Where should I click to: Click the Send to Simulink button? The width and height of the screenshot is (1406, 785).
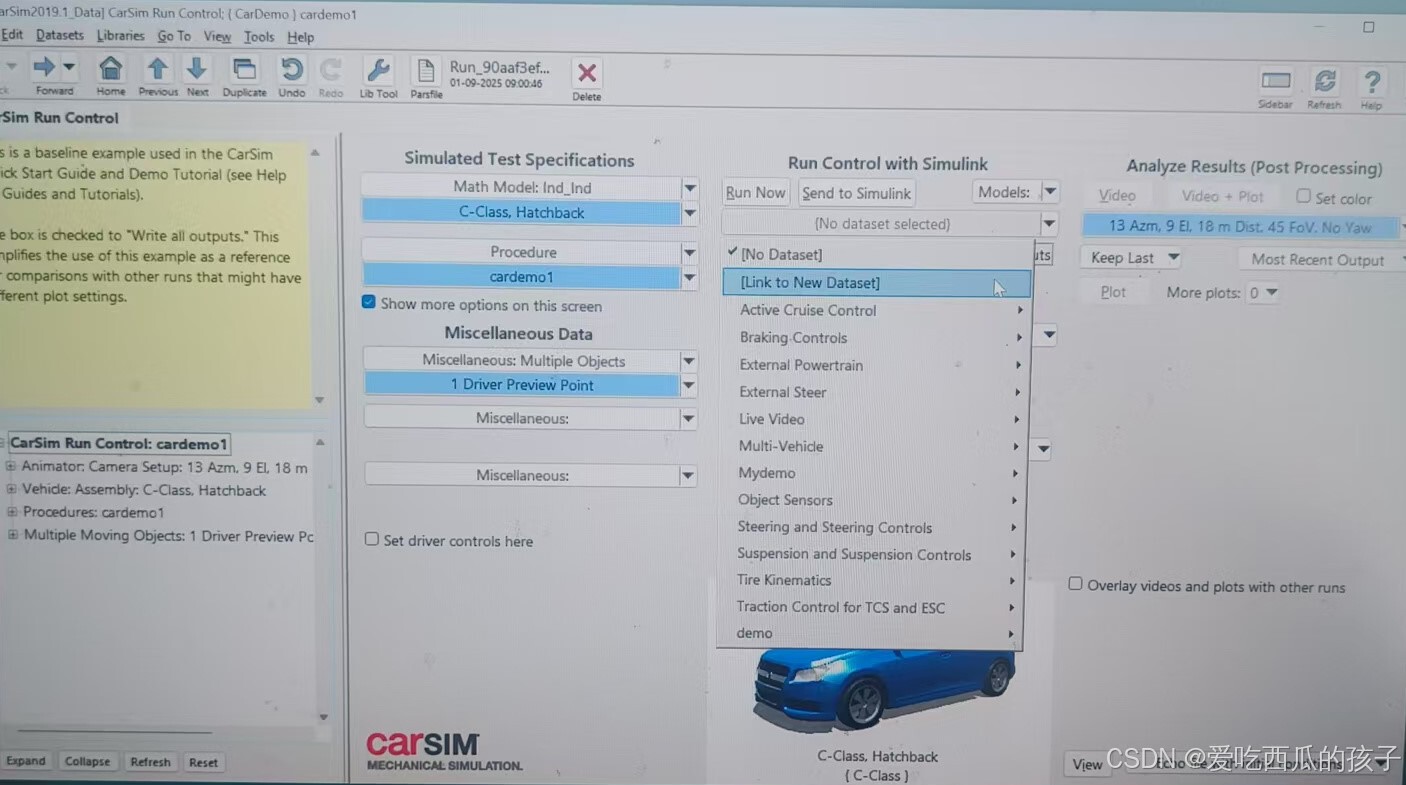tap(856, 193)
